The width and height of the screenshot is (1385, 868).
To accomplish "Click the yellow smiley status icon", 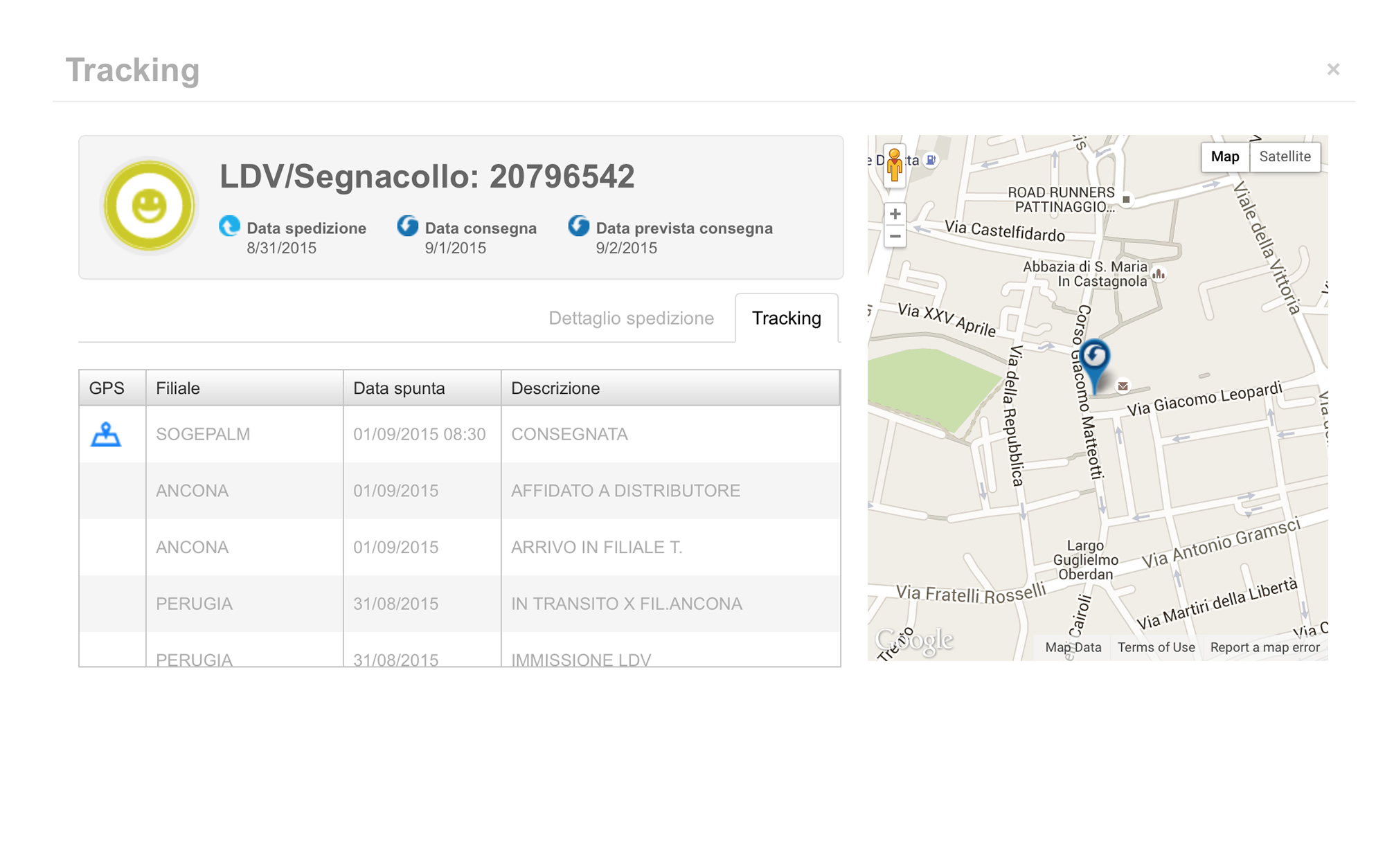I will [x=149, y=206].
